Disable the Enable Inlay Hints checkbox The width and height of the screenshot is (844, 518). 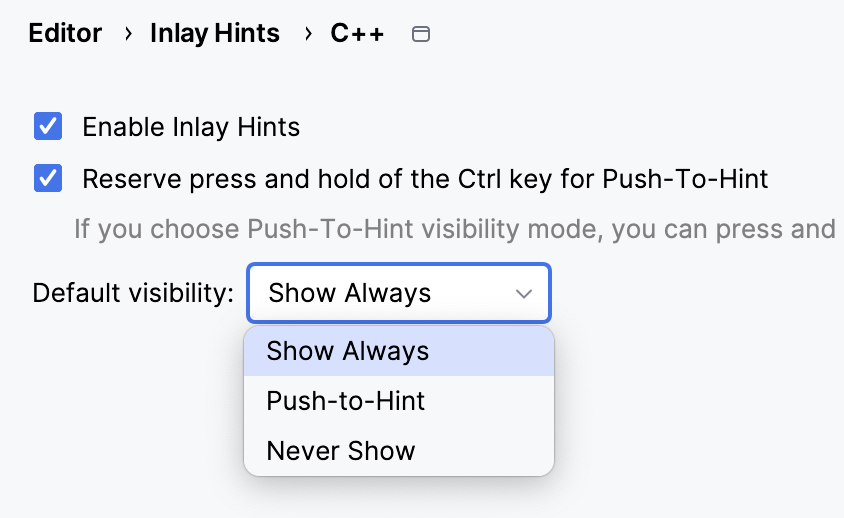[48, 127]
